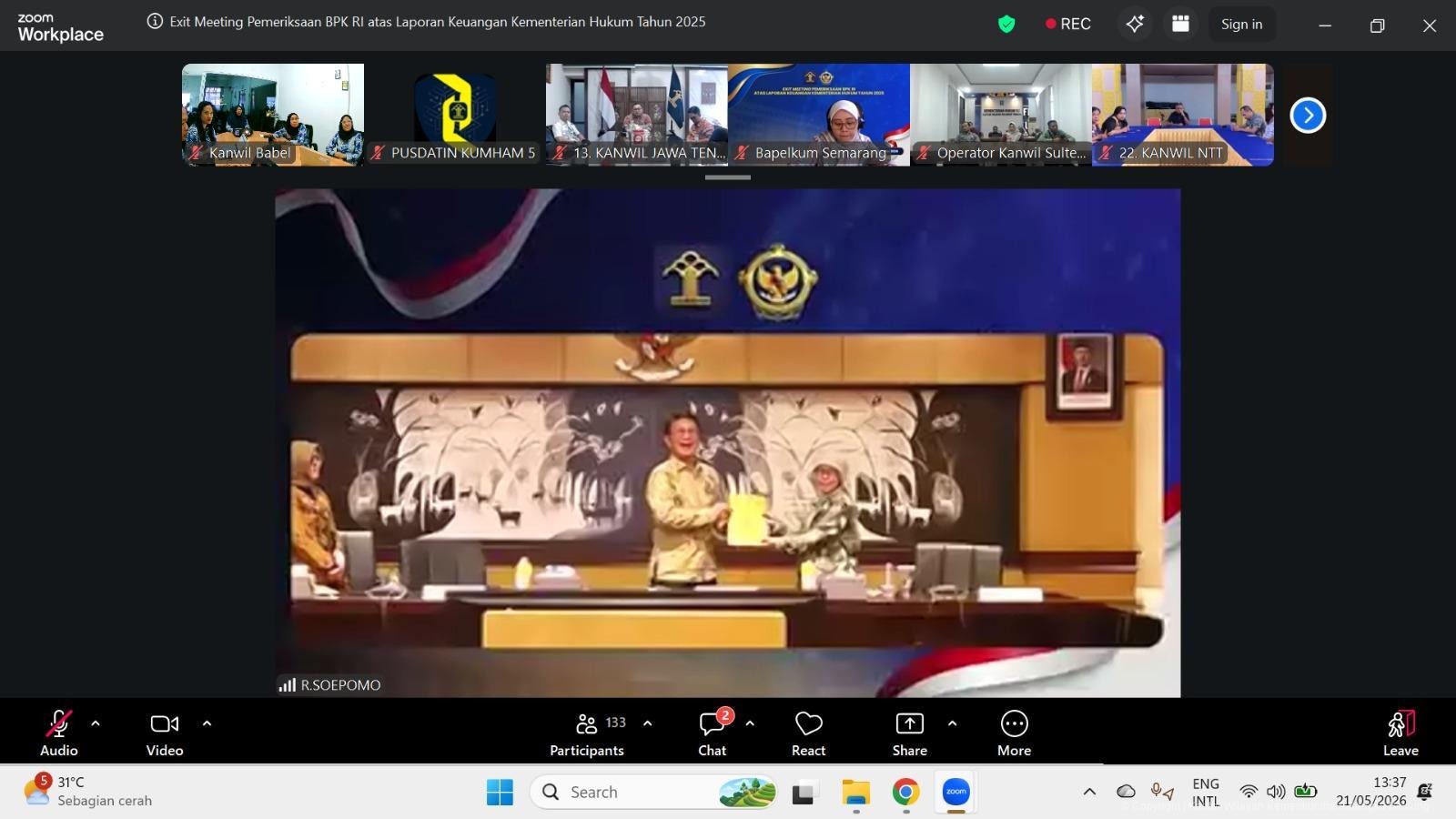Unmute microphone with the Audio button
Viewport: 1456px width, 819px height.
click(59, 733)
